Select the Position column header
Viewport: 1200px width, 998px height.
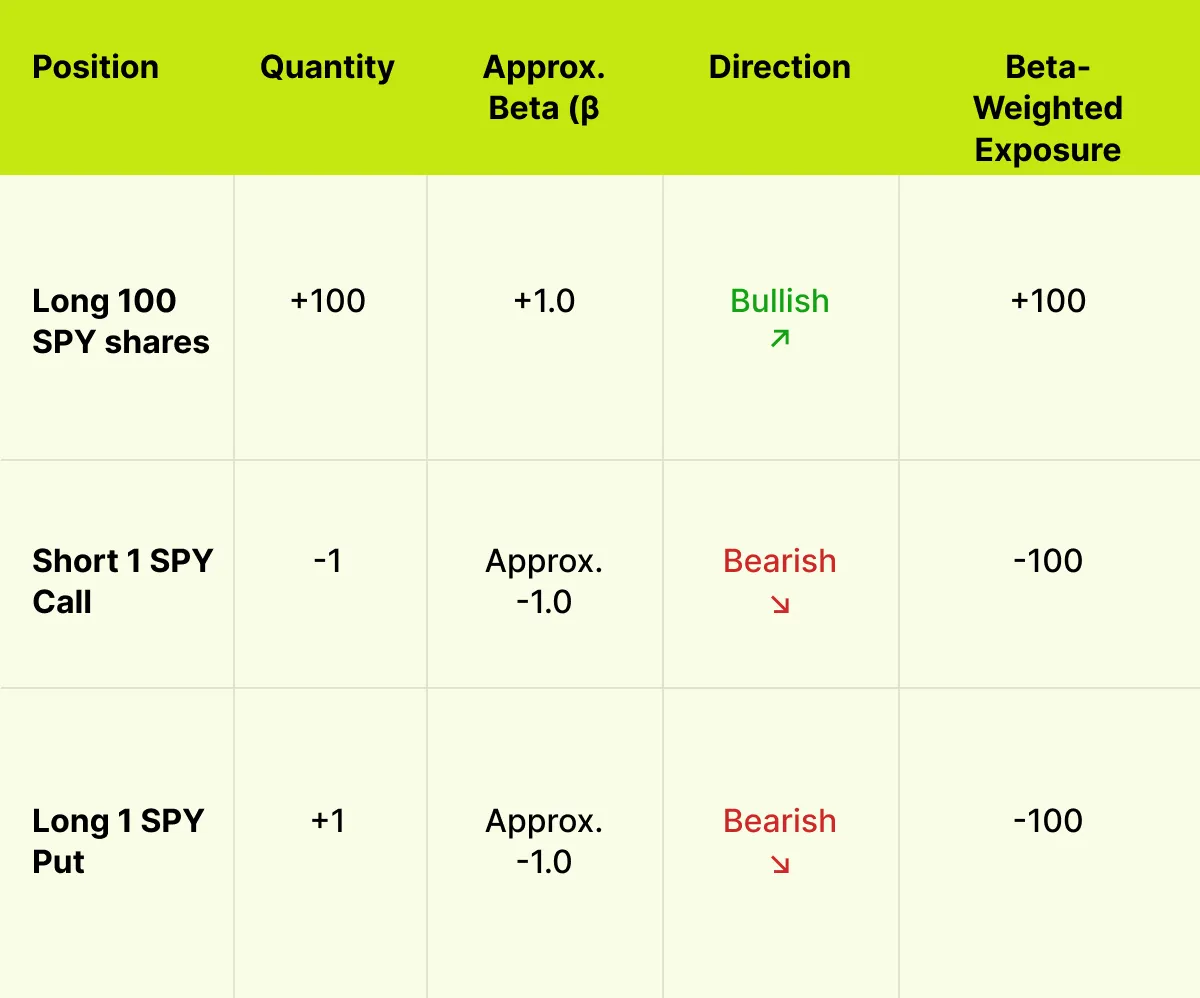(x=95, y=67)
